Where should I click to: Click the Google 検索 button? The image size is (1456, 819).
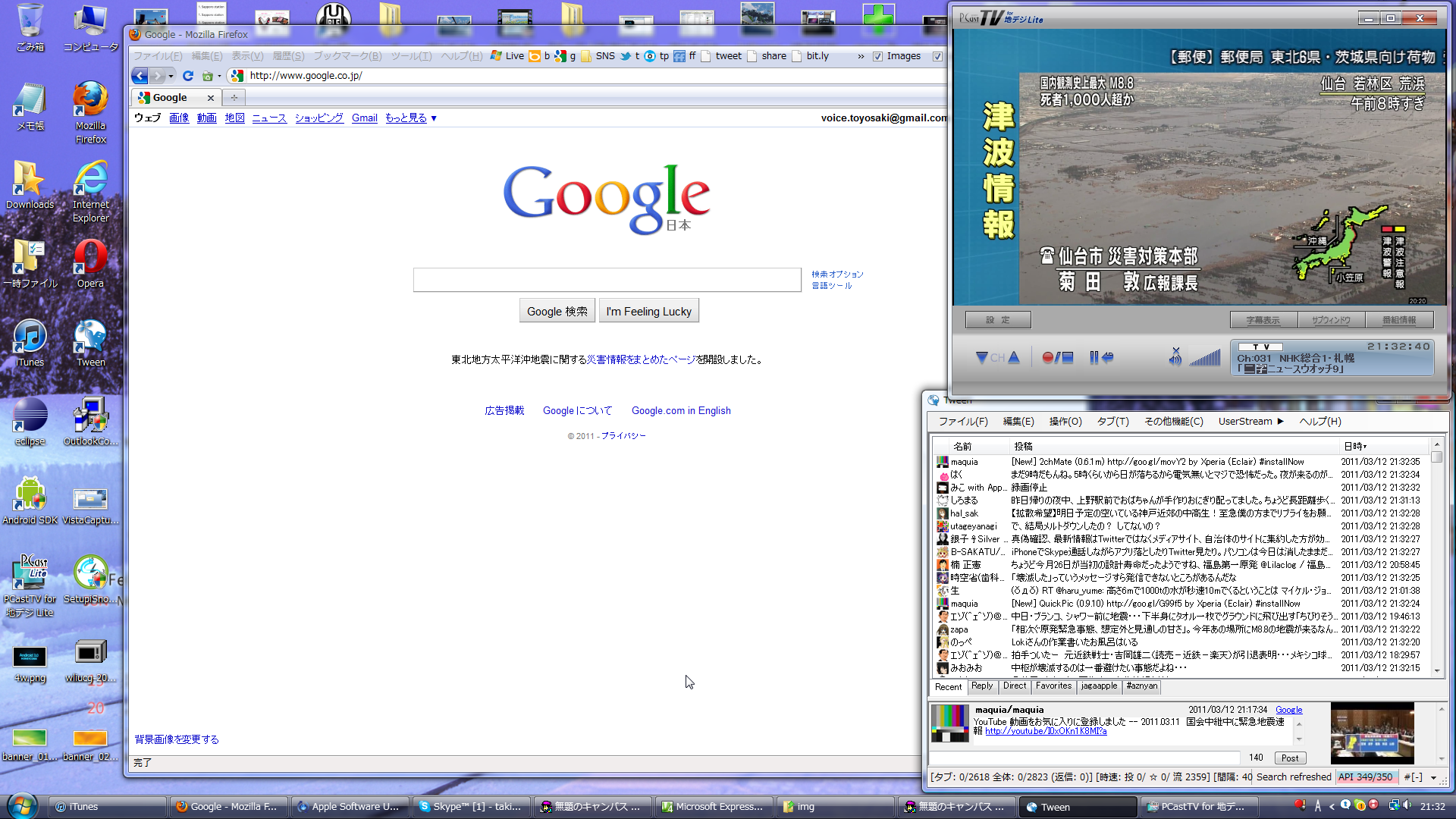tap(557, 311)
